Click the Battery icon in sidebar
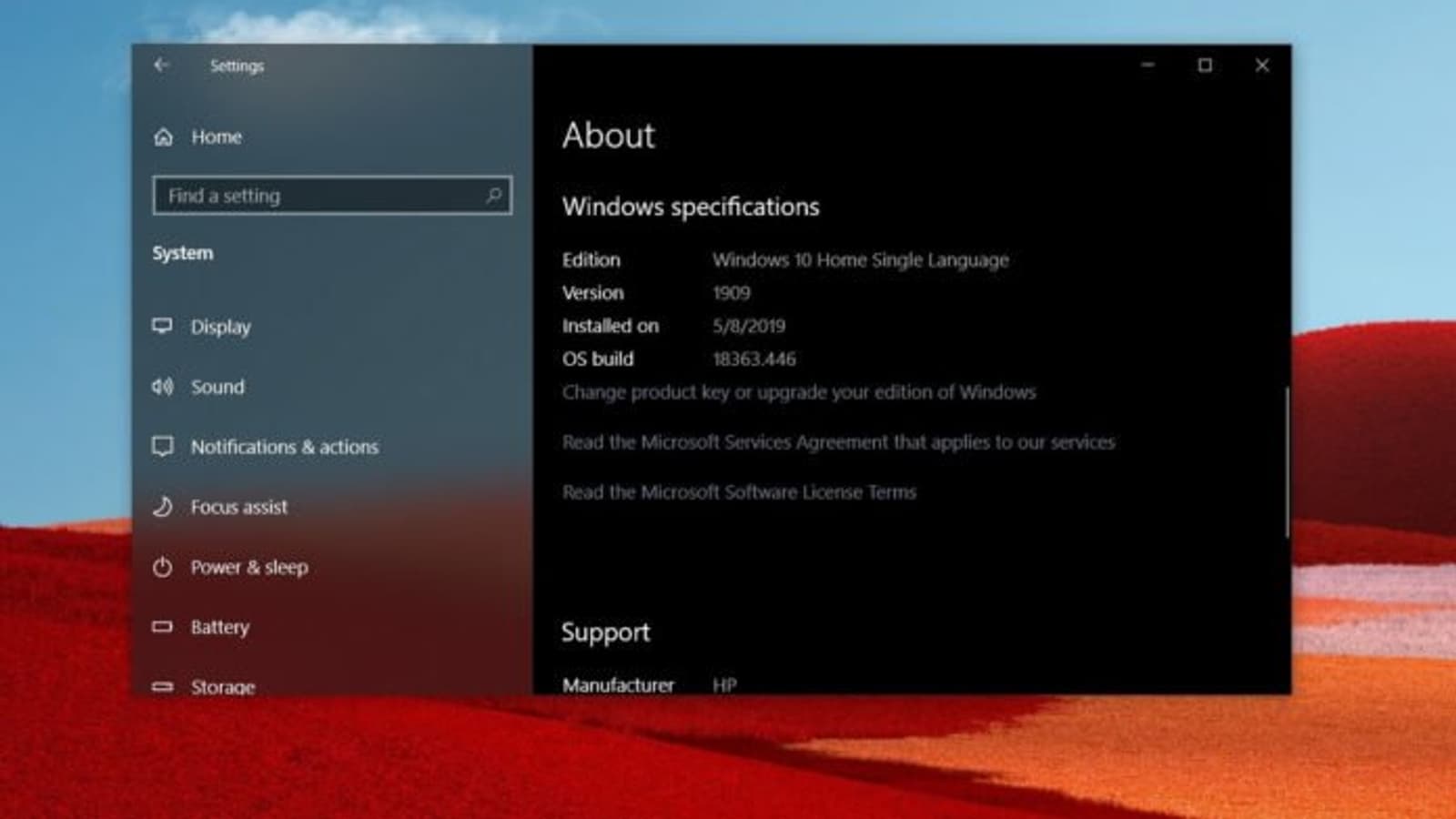Screen dimensions: 1456x819 tap(162, 627)
